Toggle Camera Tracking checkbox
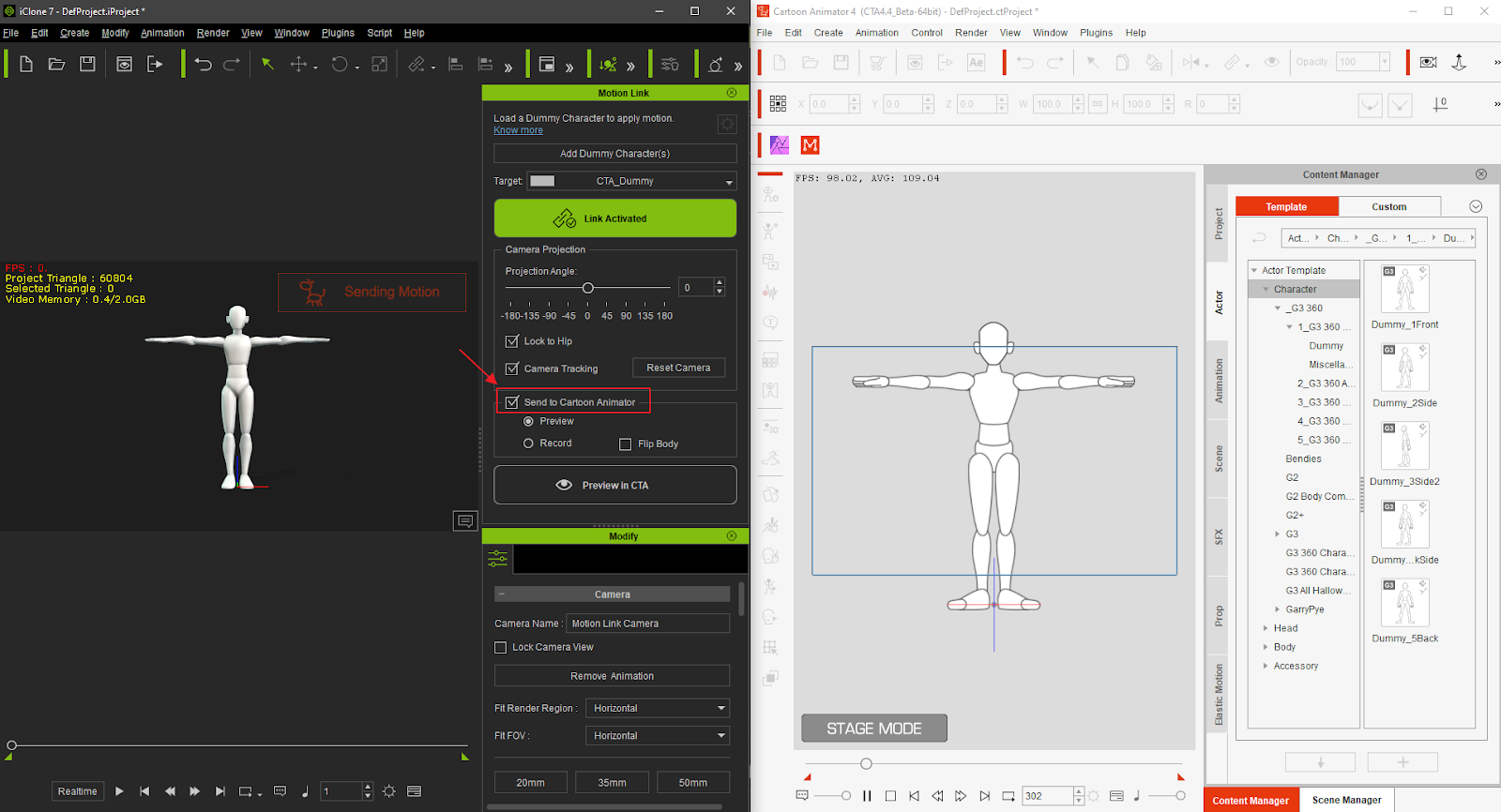 click(x=512, y=368)
